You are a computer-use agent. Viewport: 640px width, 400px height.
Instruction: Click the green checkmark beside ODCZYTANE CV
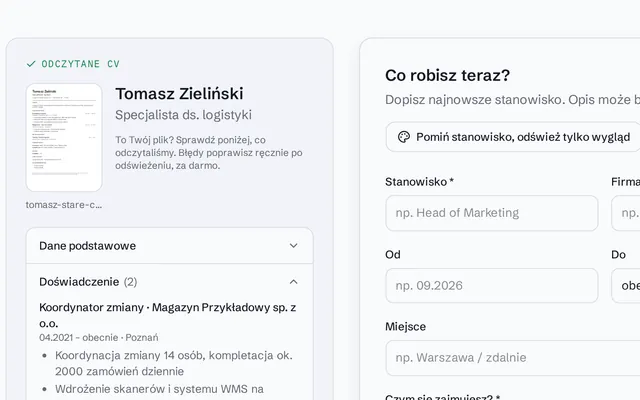(31, 64)
